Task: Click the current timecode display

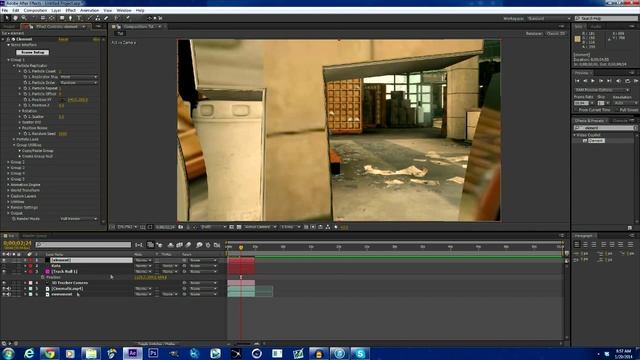Action: (17, 243)
